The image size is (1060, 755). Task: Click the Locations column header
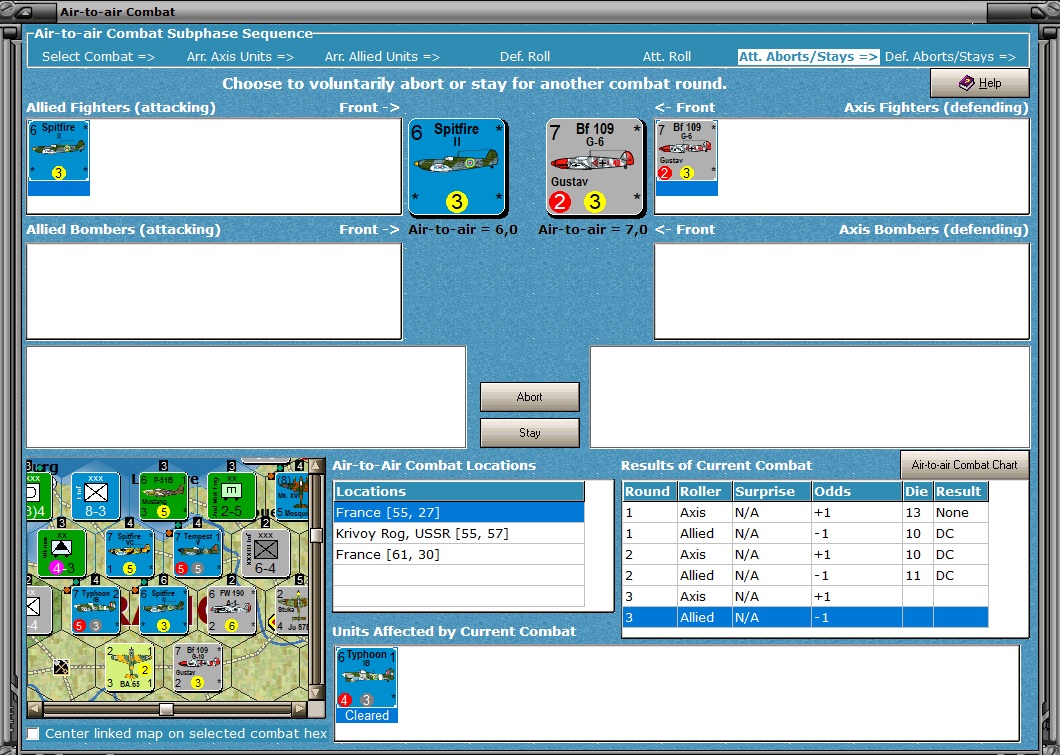click(459, 491)
